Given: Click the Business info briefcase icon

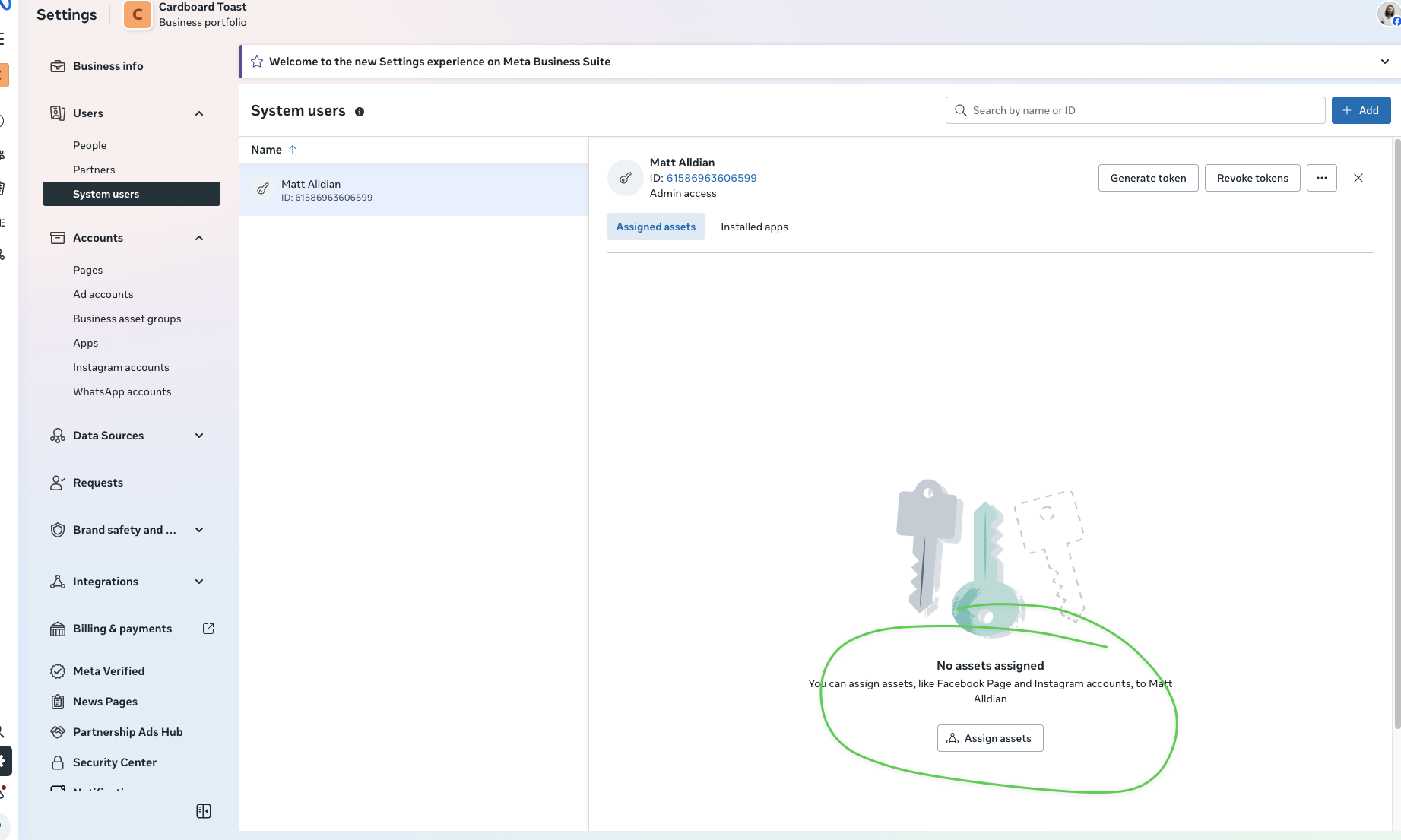Looking at the screenshot, I should 57,66.
